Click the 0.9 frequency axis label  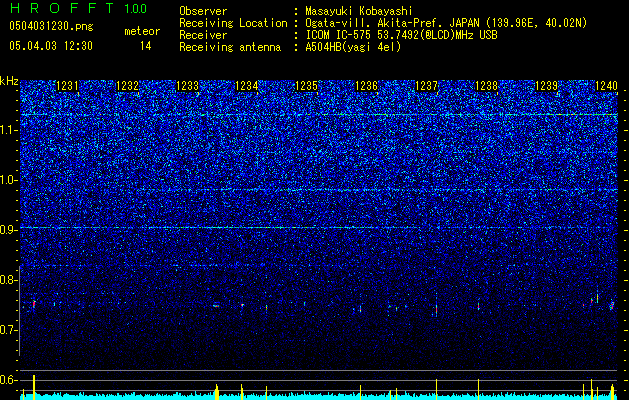8,230
